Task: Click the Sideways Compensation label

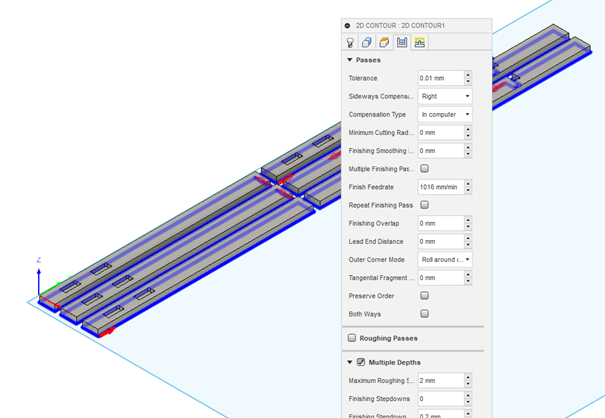Action: pyautogui.click(x=381, y=96)
